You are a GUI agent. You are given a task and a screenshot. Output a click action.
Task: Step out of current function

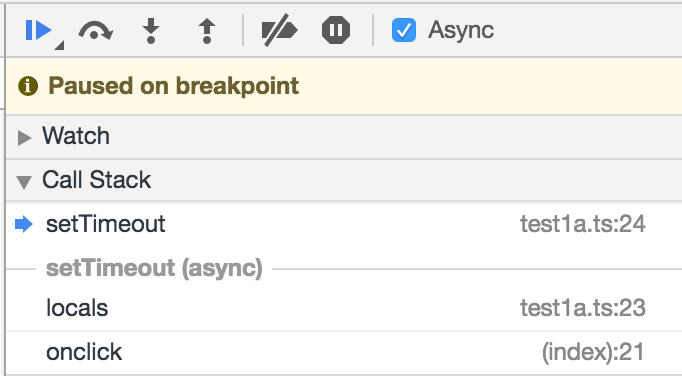point(207,31)
